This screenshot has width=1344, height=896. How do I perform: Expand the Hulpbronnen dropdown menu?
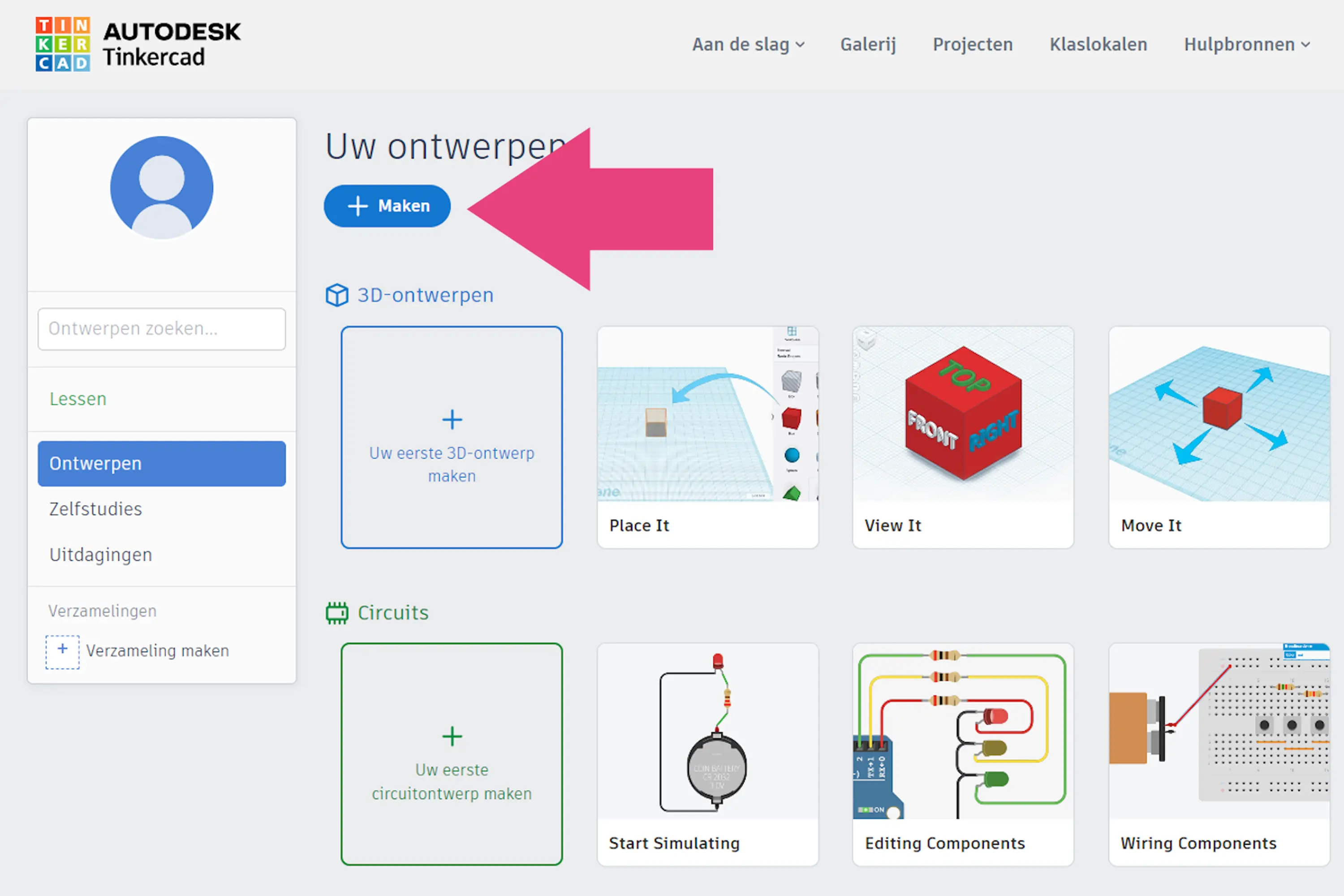coord(1247,44)
